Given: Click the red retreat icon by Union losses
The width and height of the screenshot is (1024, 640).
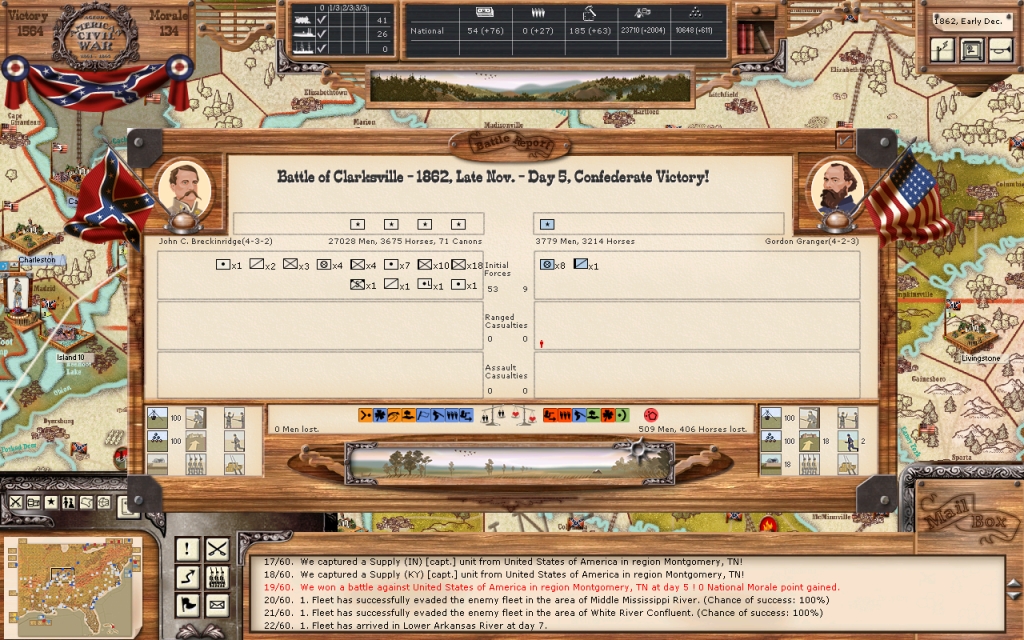Looking at the screenshot, I should tap(653, 414).
